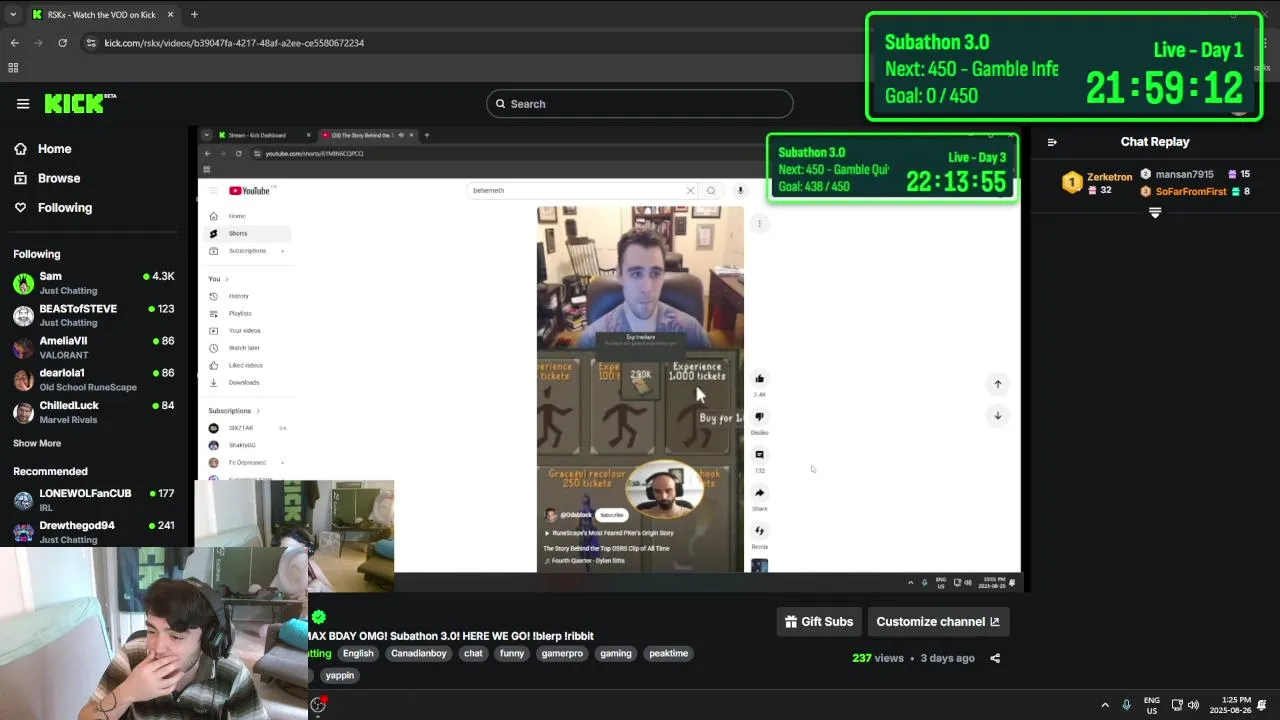
Task: Open BEASTofSTEVE's channel
Action: pyautogui.click(x=94, y=315)
